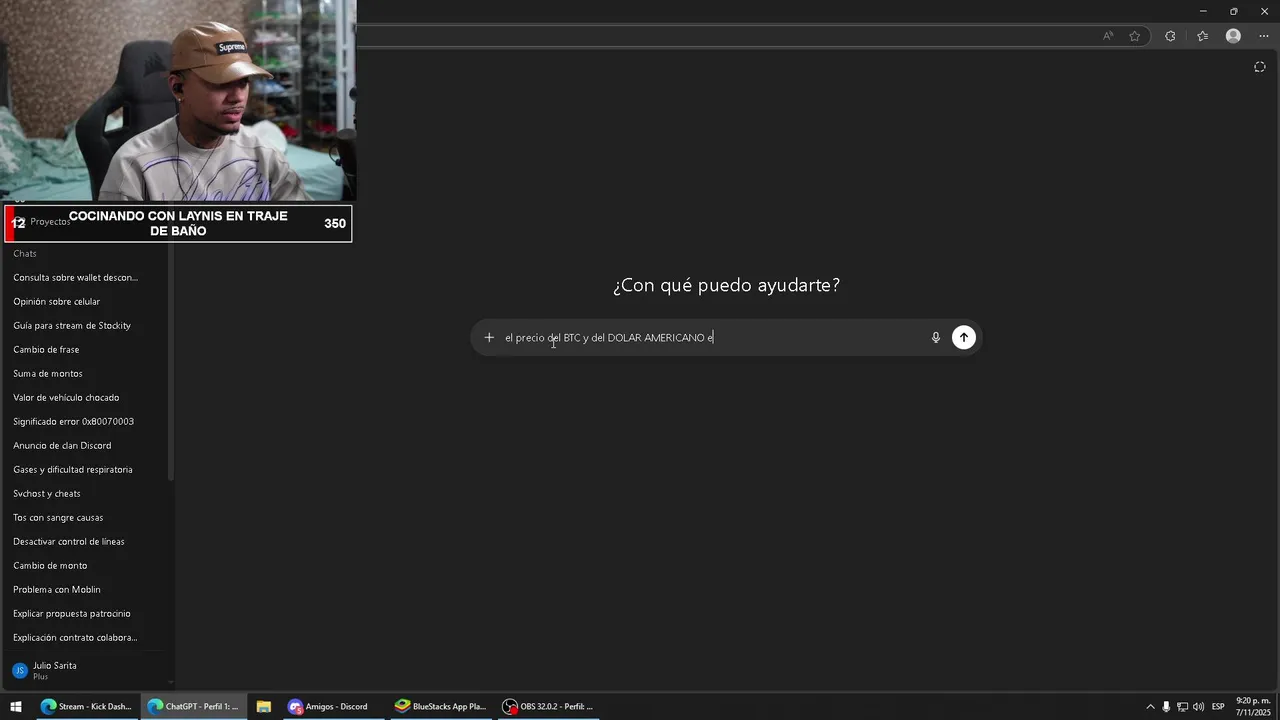Collapse the Chats section header
This screenshot has height=720, width=1280.
25,254
